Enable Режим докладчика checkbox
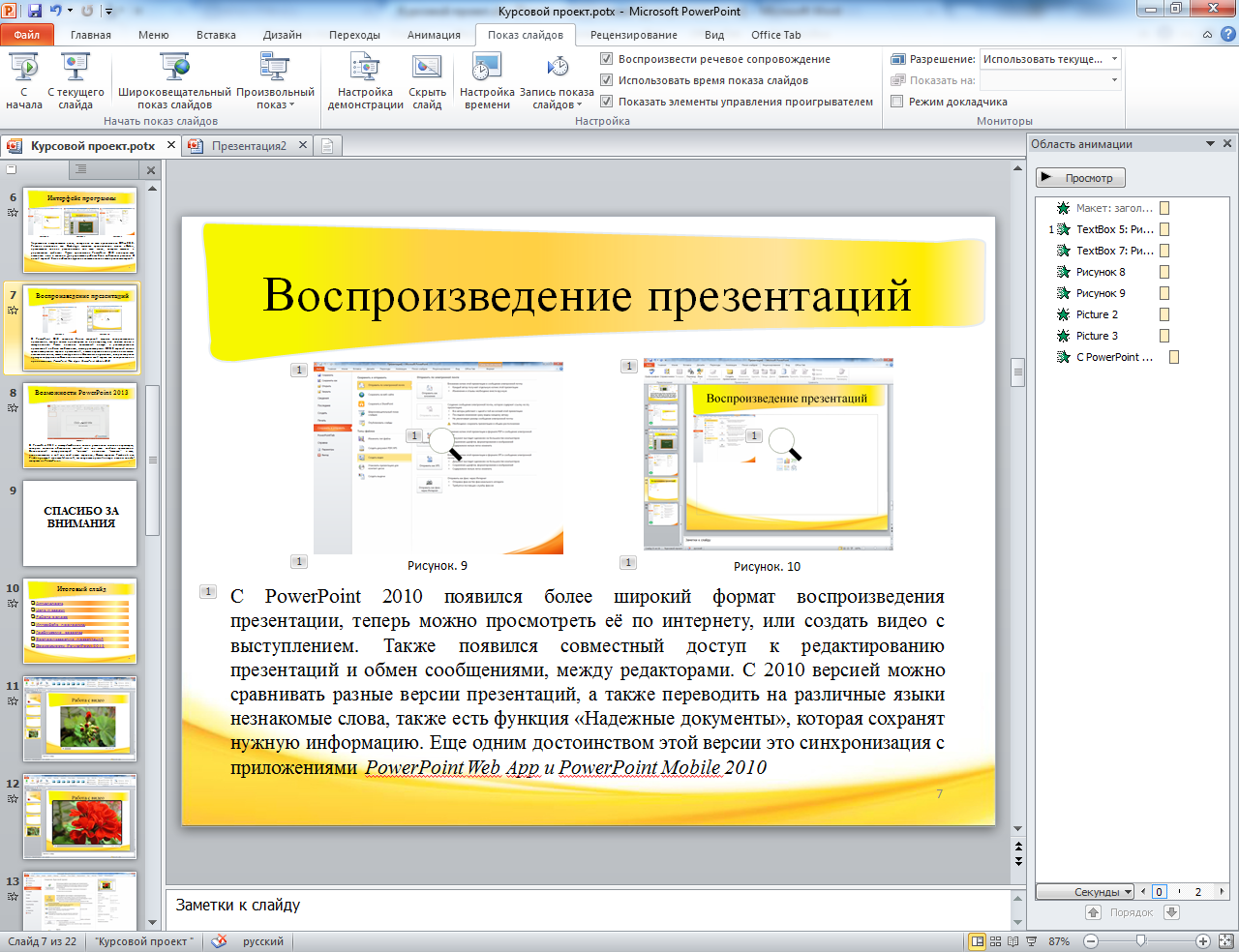The height and width of the screenshot is (952, 1239). click(x=897, y=102)
